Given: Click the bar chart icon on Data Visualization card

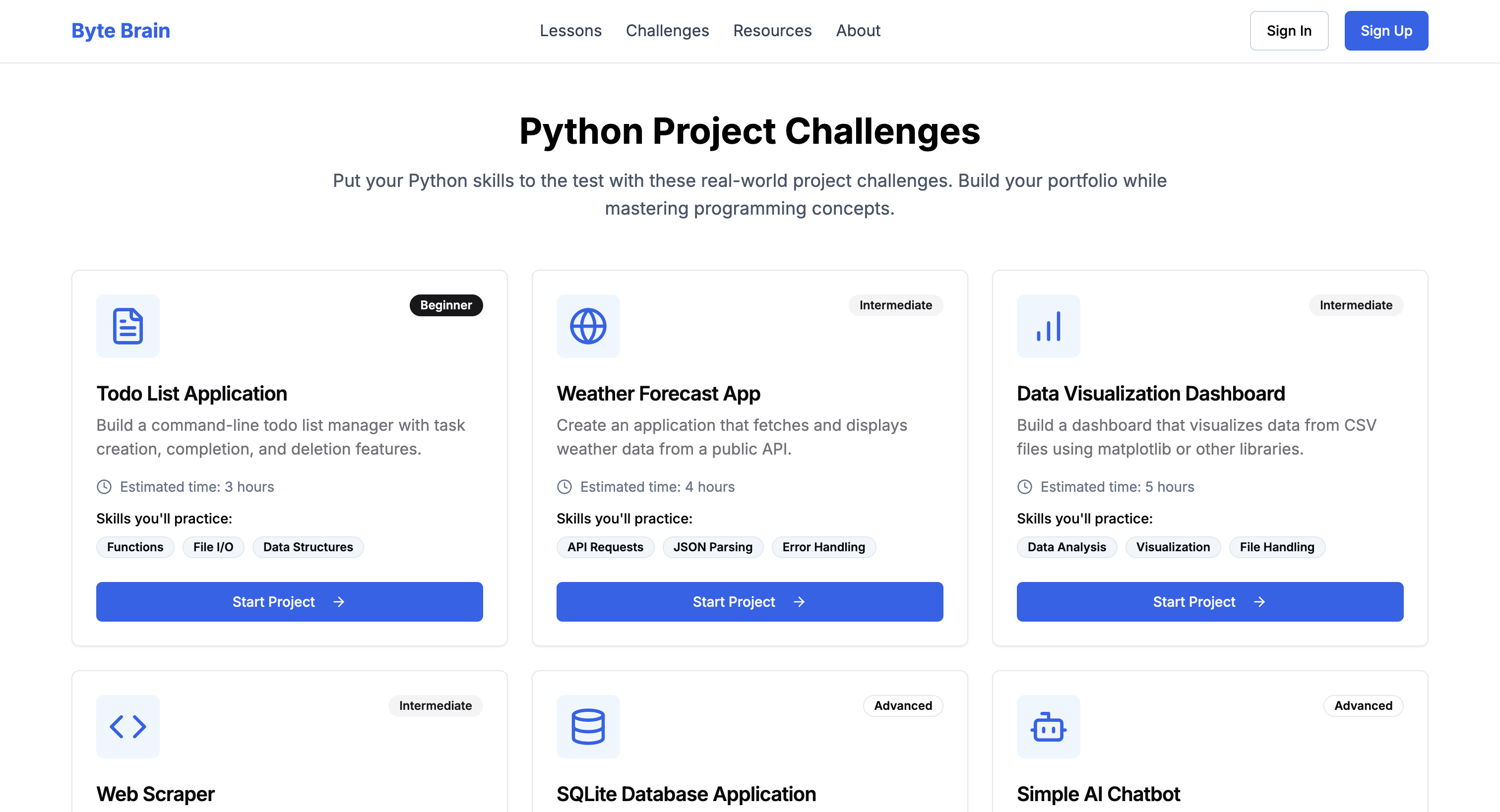Looking at the screenshot, I should 1048,326.
